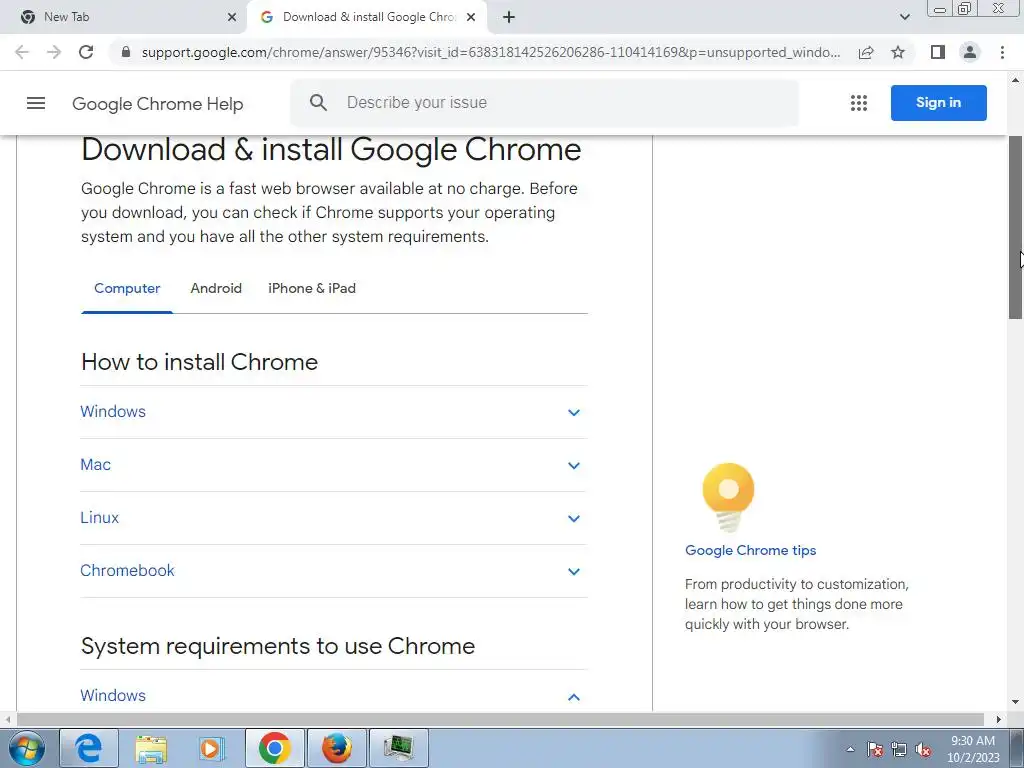1024x768 pixels.
Task: Click the 'Download & install Google Chrome' heading
Action: click(x=331, y=150)
